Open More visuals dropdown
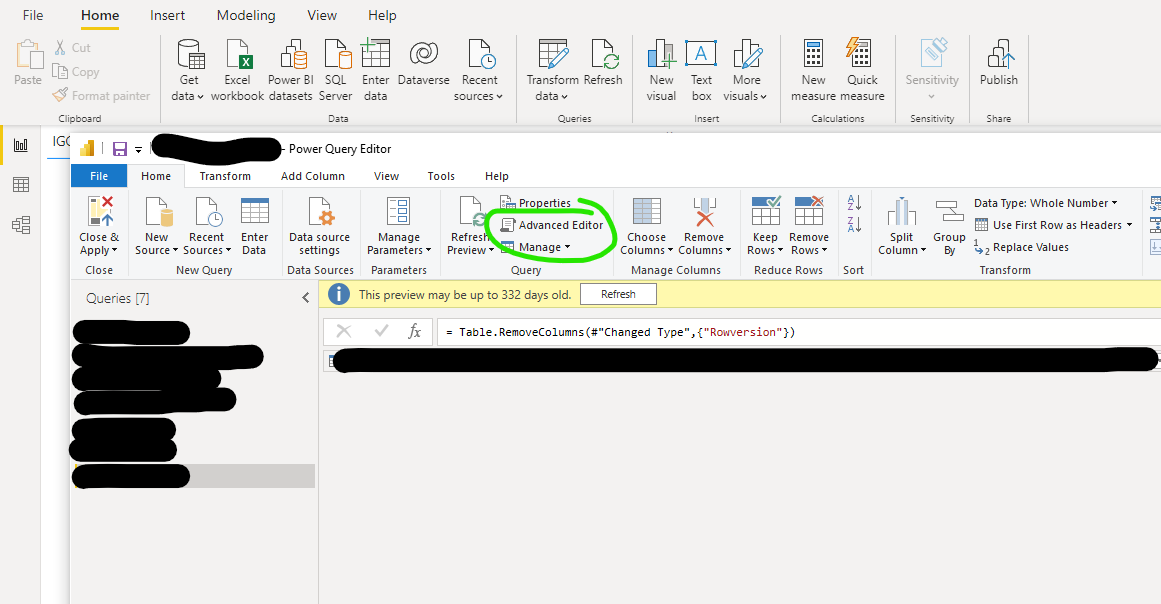Viewport: 1161px width, 604px height. [746, 70]
